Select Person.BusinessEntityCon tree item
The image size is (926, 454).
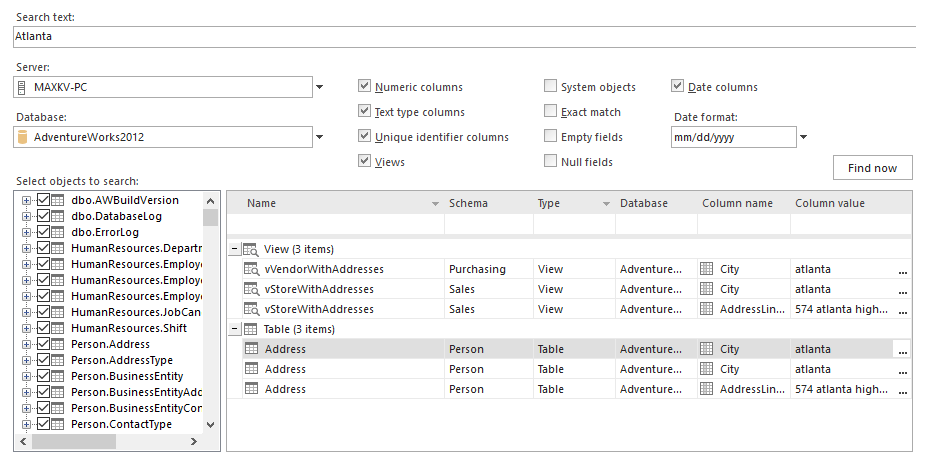click(136, 408)
